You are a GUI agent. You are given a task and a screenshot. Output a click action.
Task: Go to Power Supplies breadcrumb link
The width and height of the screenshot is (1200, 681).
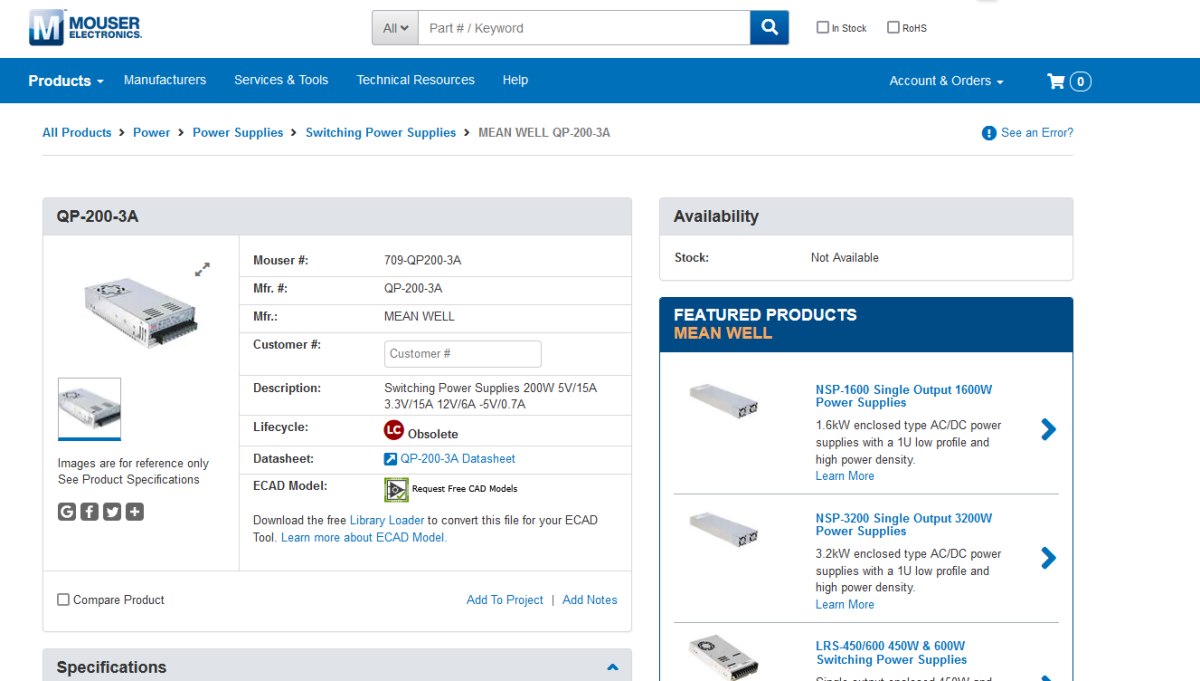point(238,133)
